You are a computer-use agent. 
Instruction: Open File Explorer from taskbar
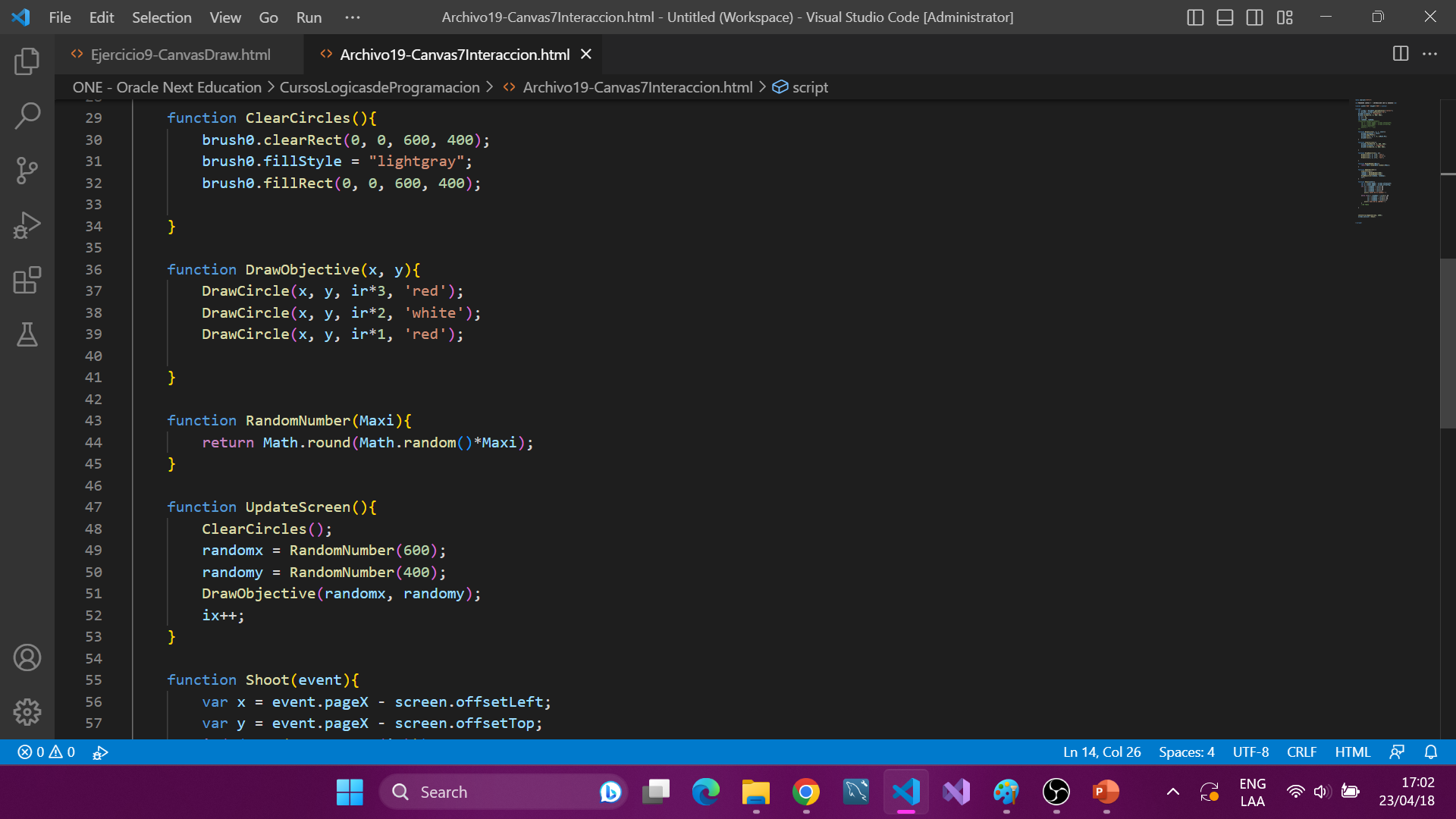(x=756, y=792)
